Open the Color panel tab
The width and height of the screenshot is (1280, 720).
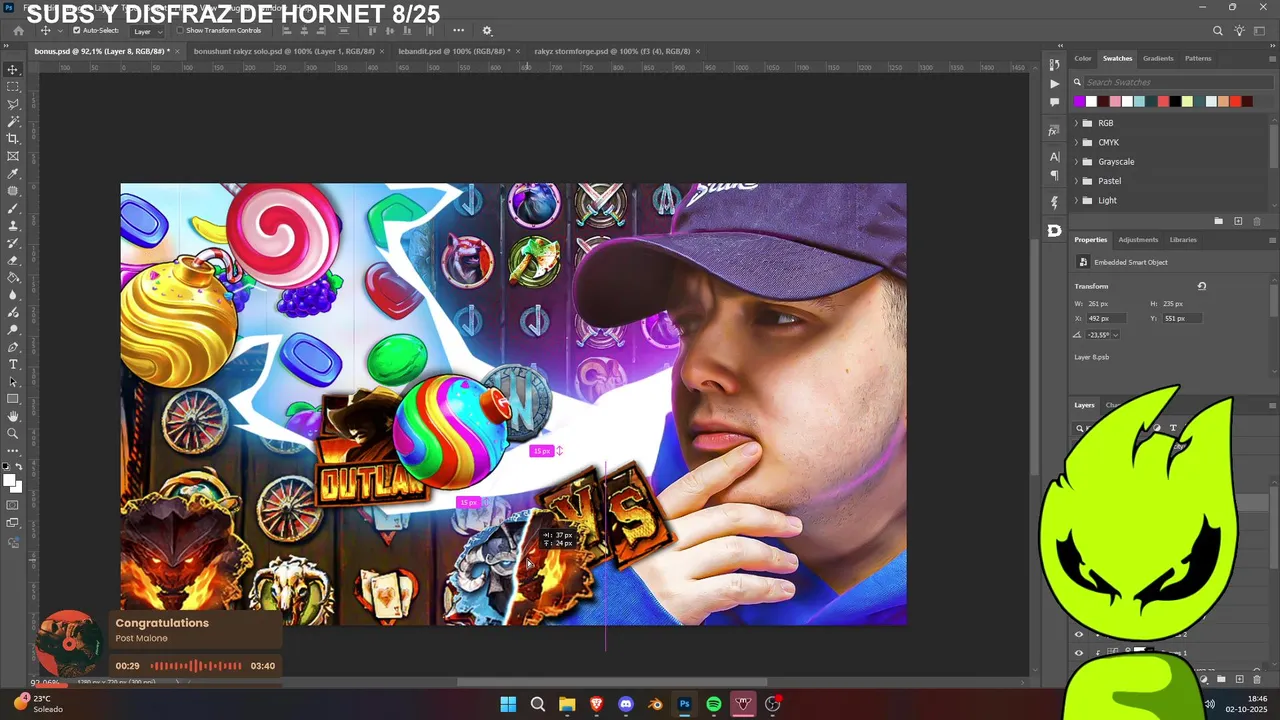click(1083, 58)
